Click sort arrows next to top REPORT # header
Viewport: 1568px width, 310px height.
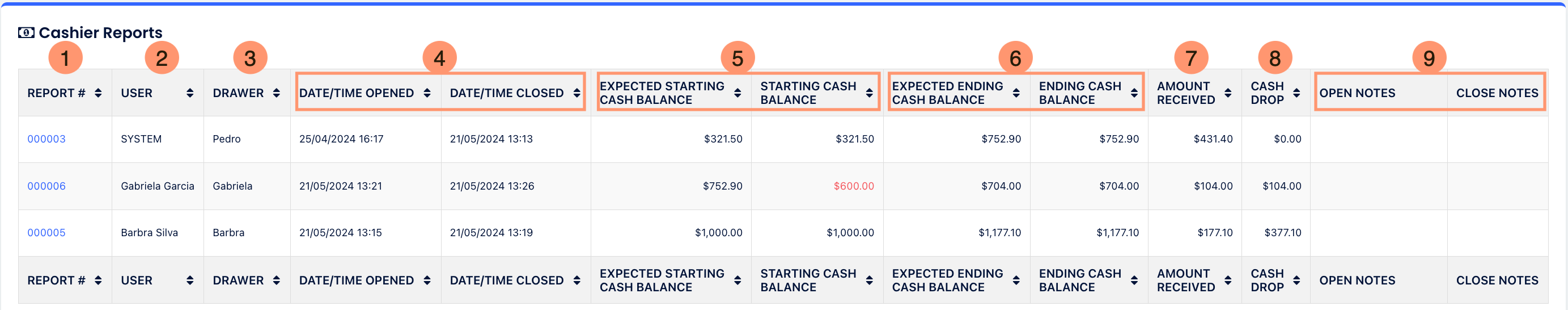[x=98, y=93]
